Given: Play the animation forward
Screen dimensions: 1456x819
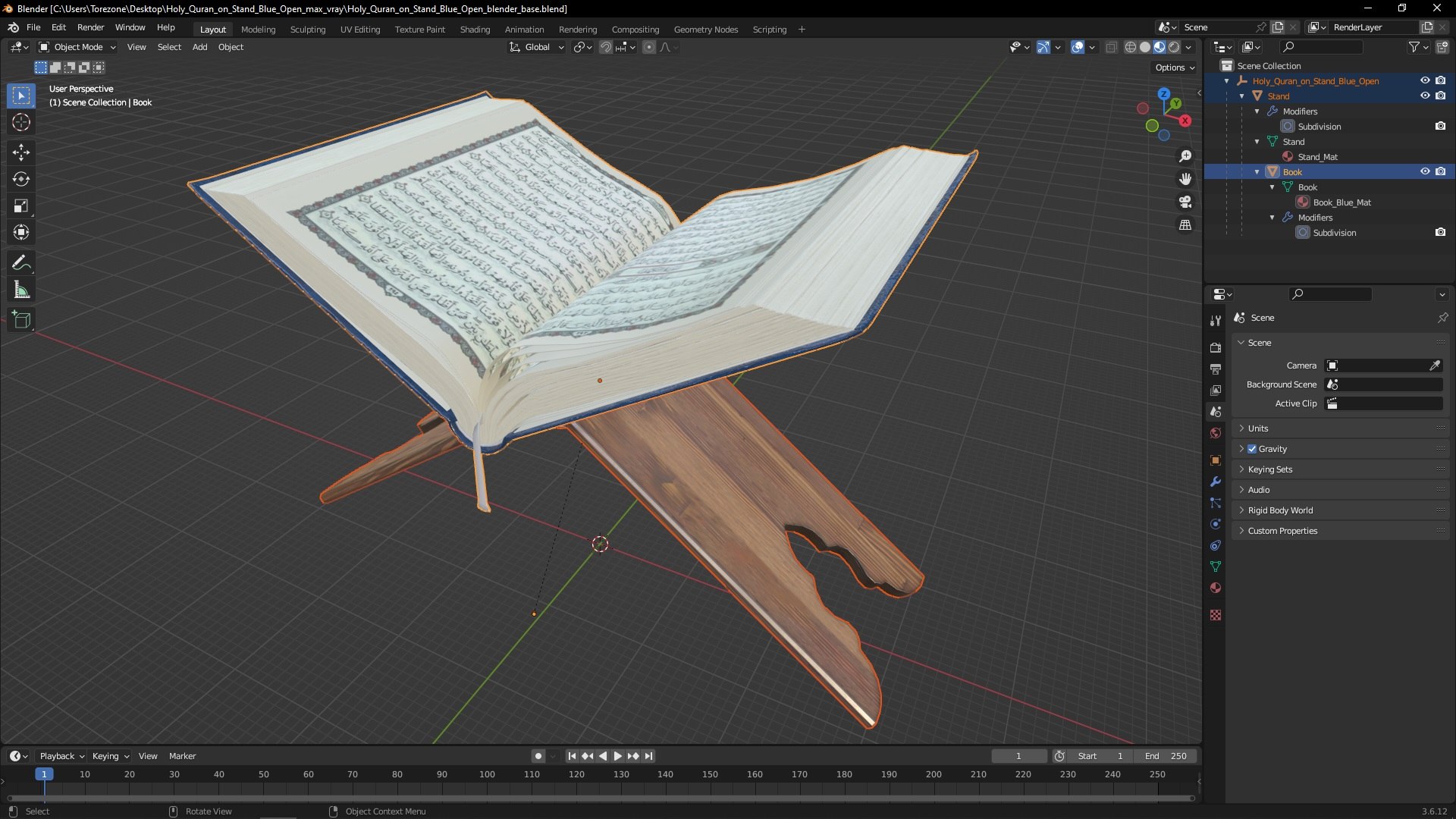Looking at the screenshot, I should [617, 756].
